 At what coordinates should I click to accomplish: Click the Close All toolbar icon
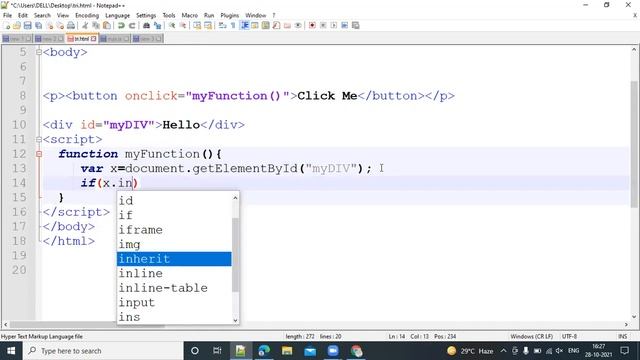(x=60, y=25)
